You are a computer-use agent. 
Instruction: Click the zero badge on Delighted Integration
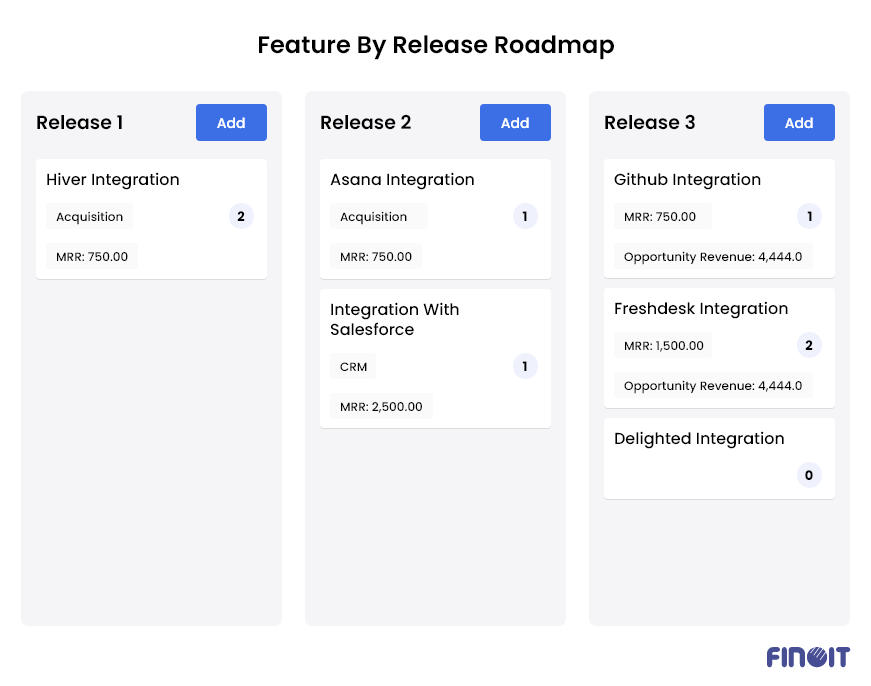809,475
